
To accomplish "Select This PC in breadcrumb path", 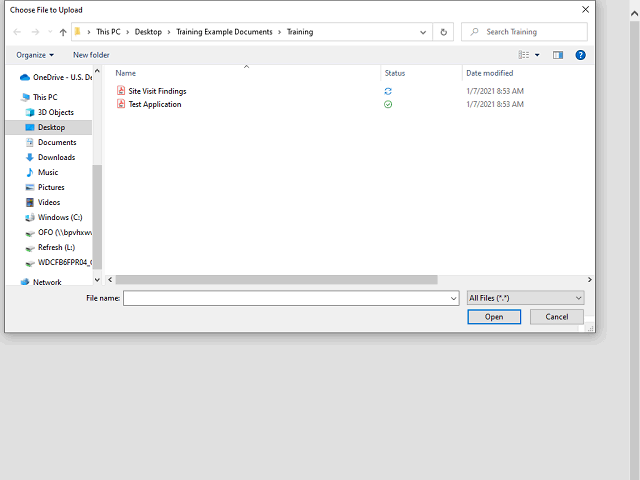I will click(x=108, y=32).
